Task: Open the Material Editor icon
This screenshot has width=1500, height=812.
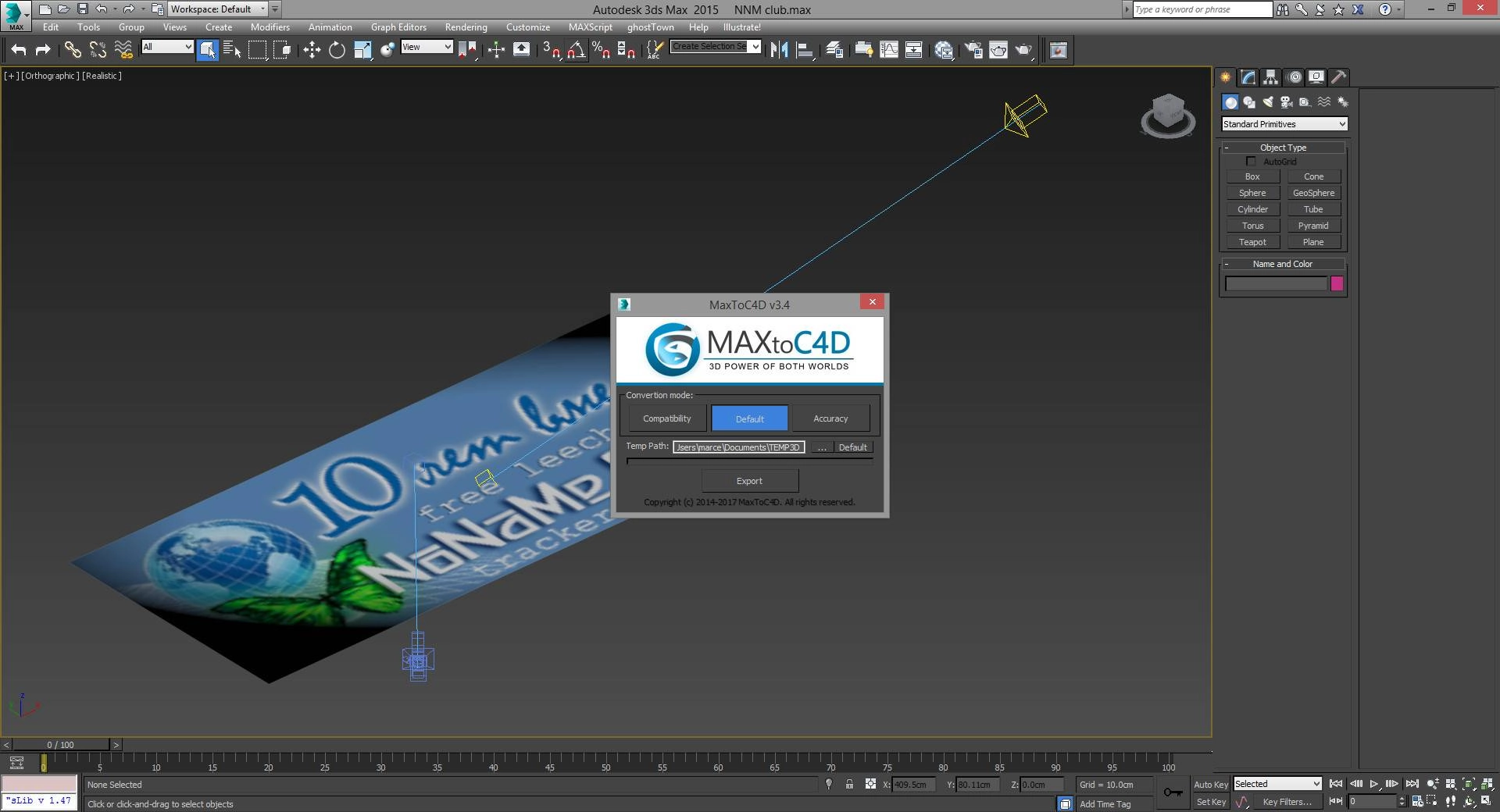Action: (944, 50)
